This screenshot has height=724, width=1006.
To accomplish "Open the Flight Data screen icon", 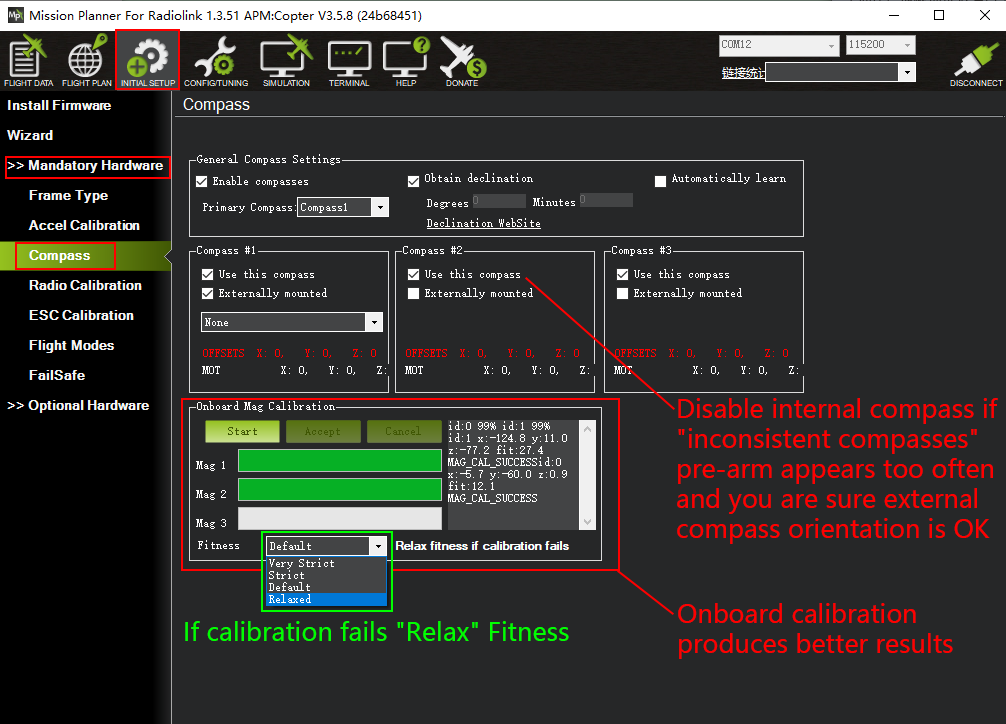I will coord(29,60).
